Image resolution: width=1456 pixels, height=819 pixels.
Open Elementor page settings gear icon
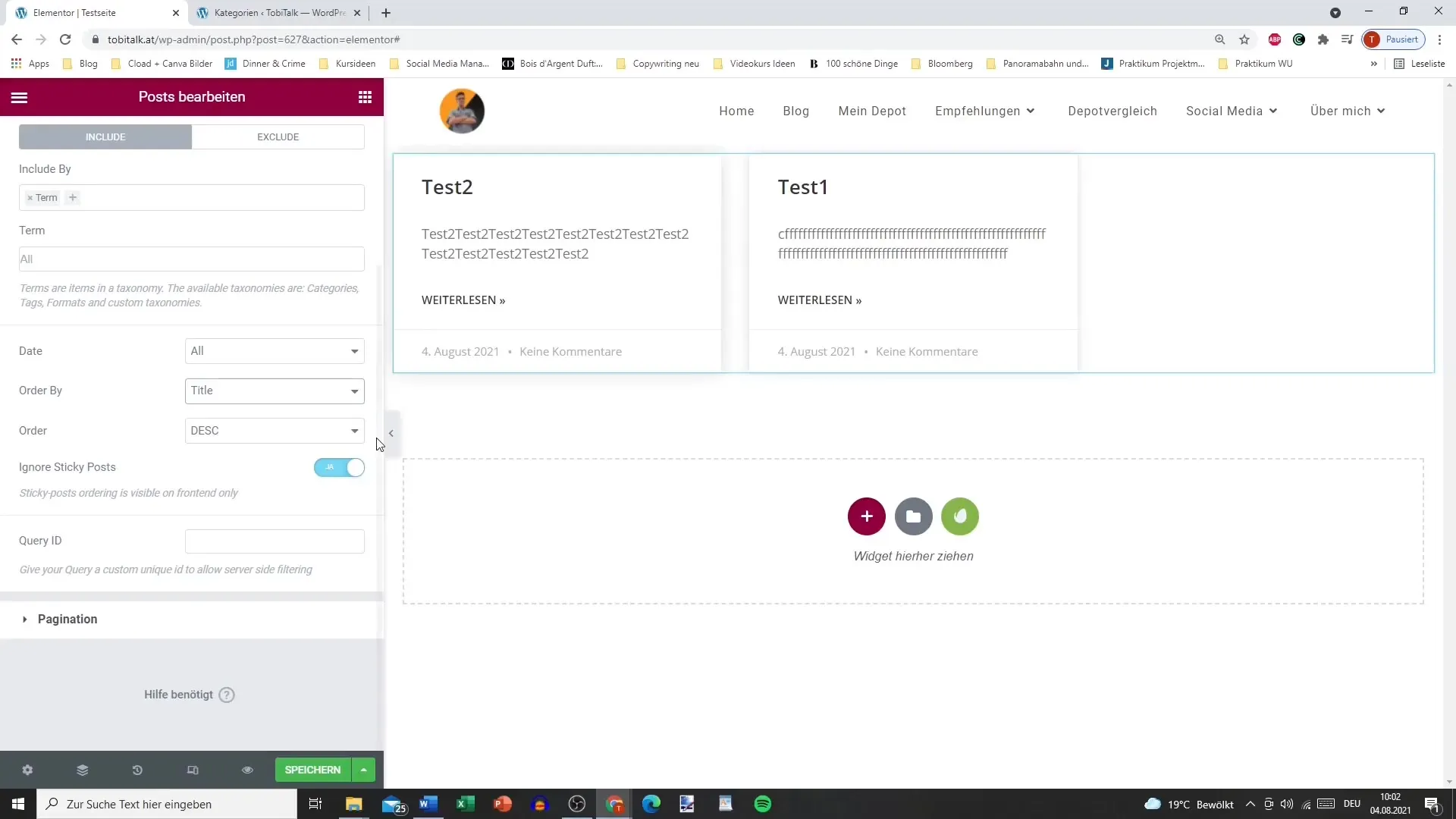(x=27, y=770)
